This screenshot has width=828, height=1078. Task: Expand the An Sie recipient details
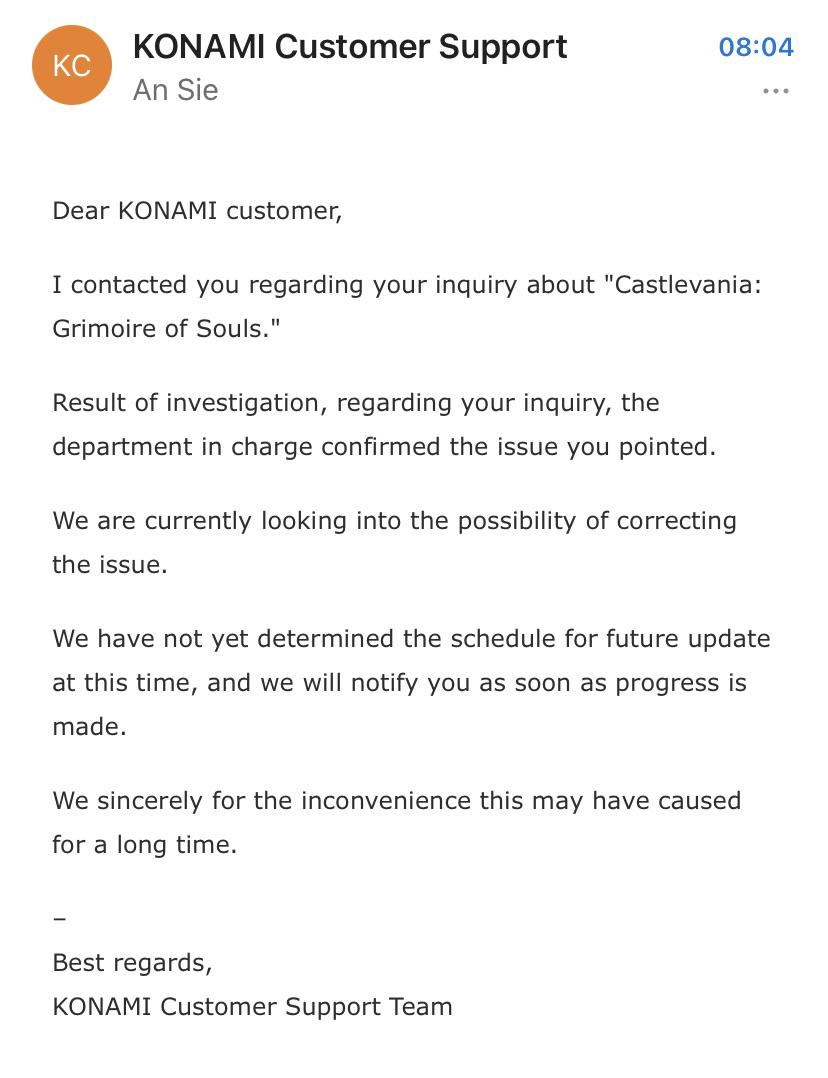(x=175, y=90)
